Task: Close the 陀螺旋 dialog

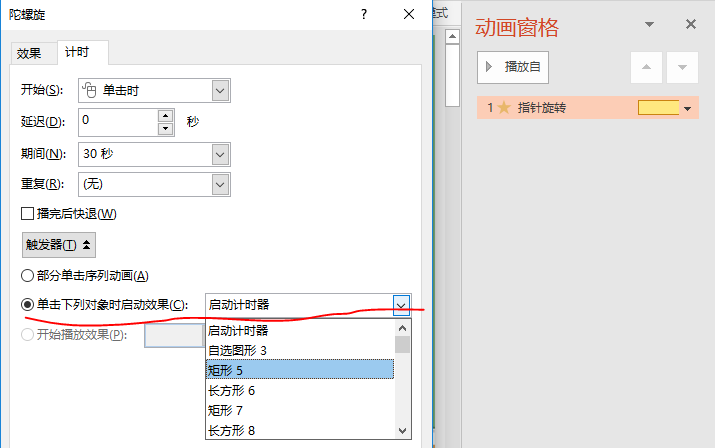Action: pyautogui.click(x=409, y=15)
